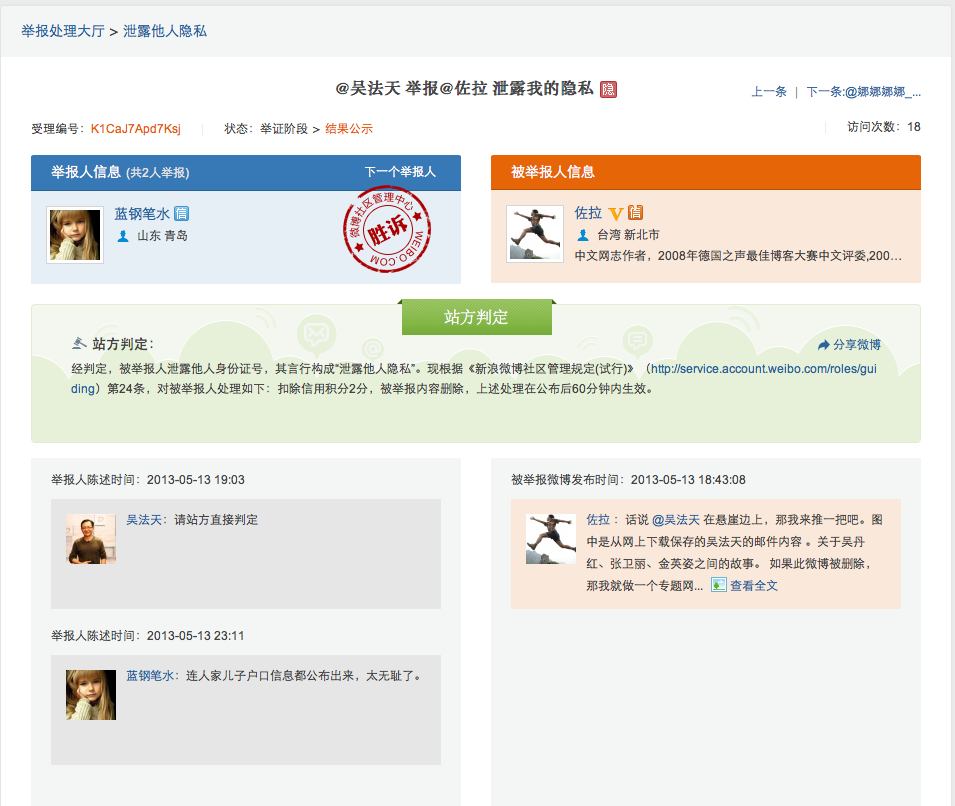Viewport: 955px width, 806px height.
Task: Go to 上一条 previous report
Action: point(769,92)
